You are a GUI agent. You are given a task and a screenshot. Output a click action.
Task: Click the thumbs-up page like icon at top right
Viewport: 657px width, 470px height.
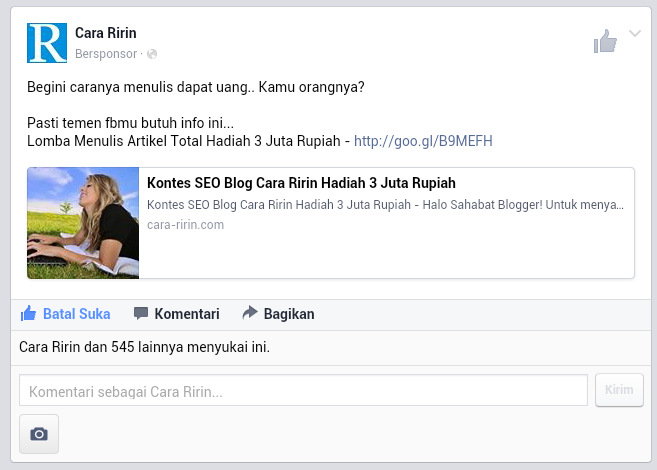point(605,41)
